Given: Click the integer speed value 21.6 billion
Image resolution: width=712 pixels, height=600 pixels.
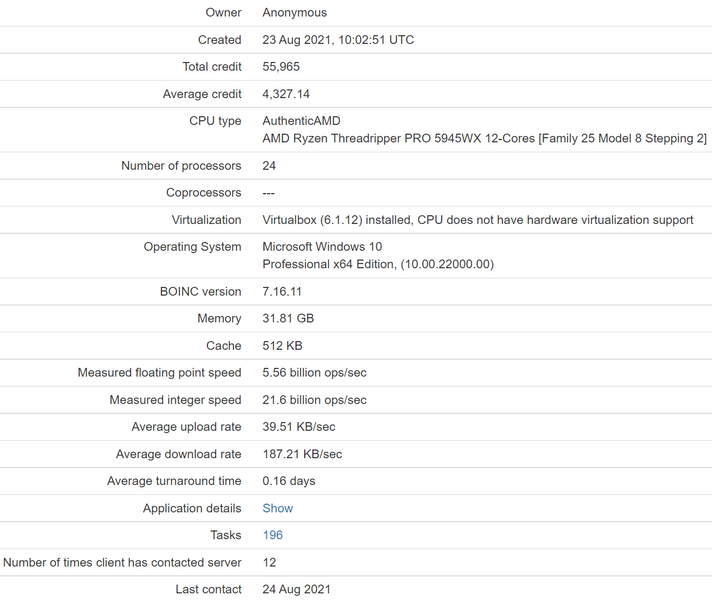Looking at the screenshot, I should pos(314,400).
